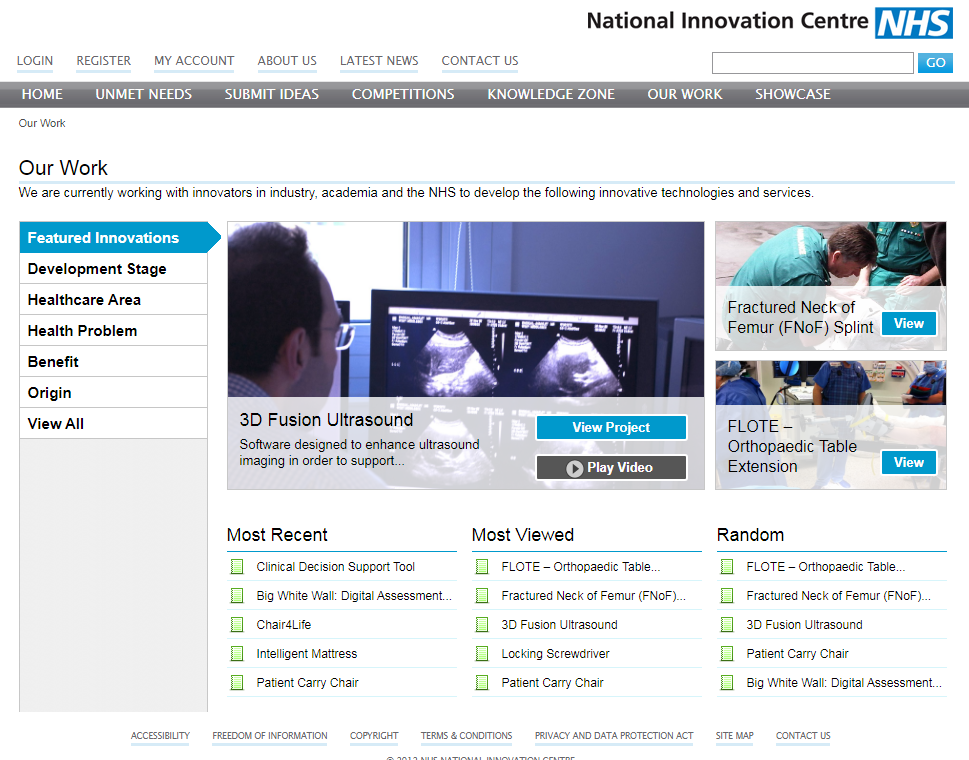Open Patient Carry Chair under Most Recent
This screenshot has width=969, height=760.
pos(307,683)
